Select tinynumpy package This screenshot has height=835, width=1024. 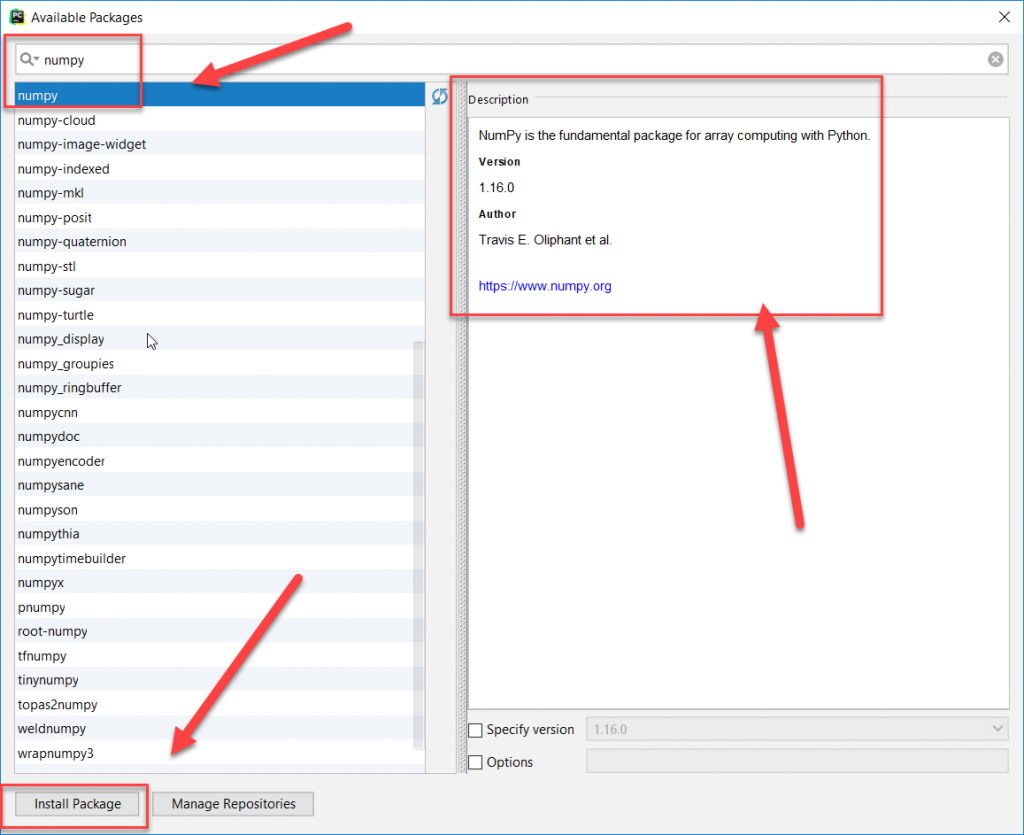click(220, 680)
